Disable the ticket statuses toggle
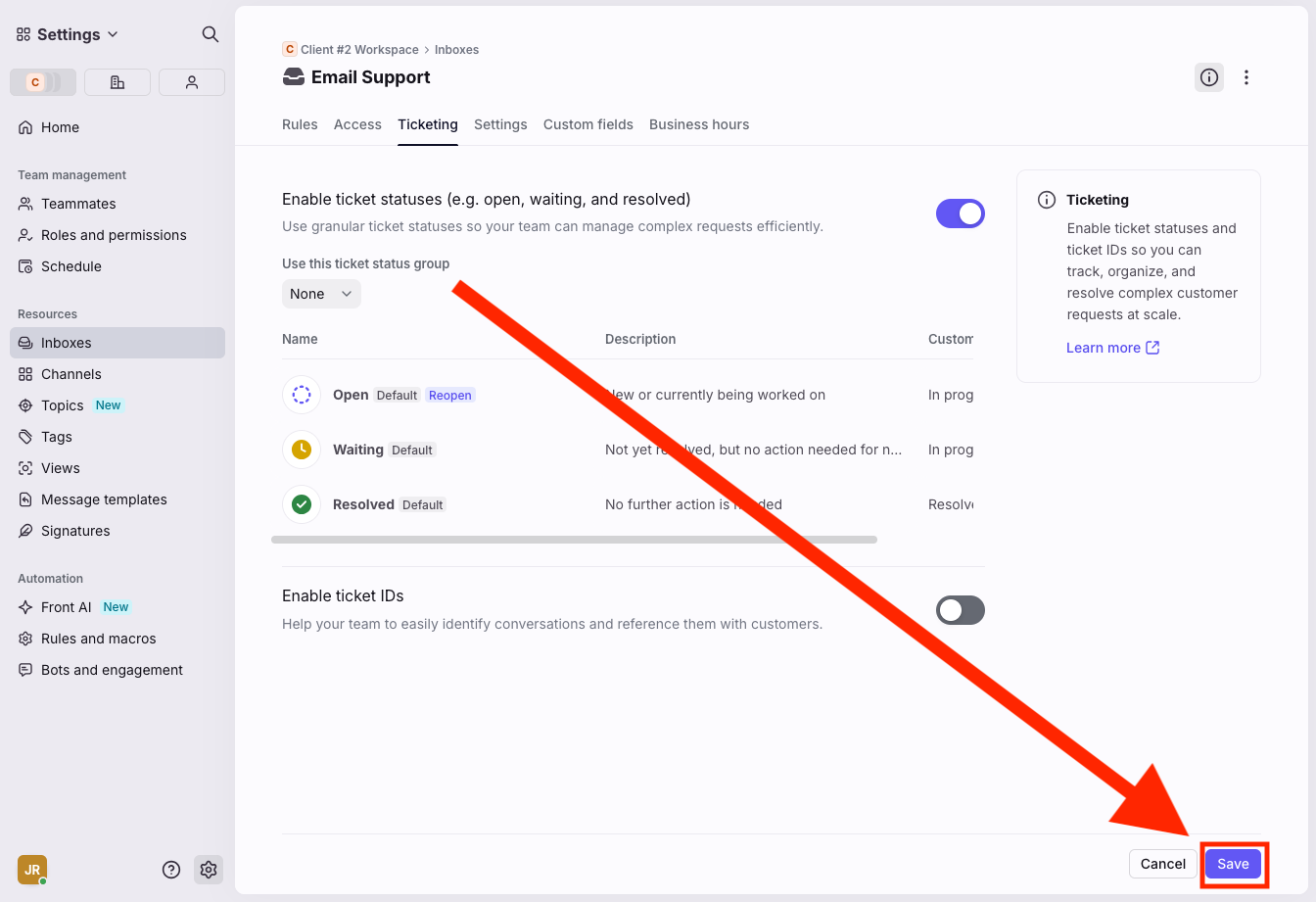The height and width of the screenshot is (902, 1316). pyautogui.click(x=960, y=214)
